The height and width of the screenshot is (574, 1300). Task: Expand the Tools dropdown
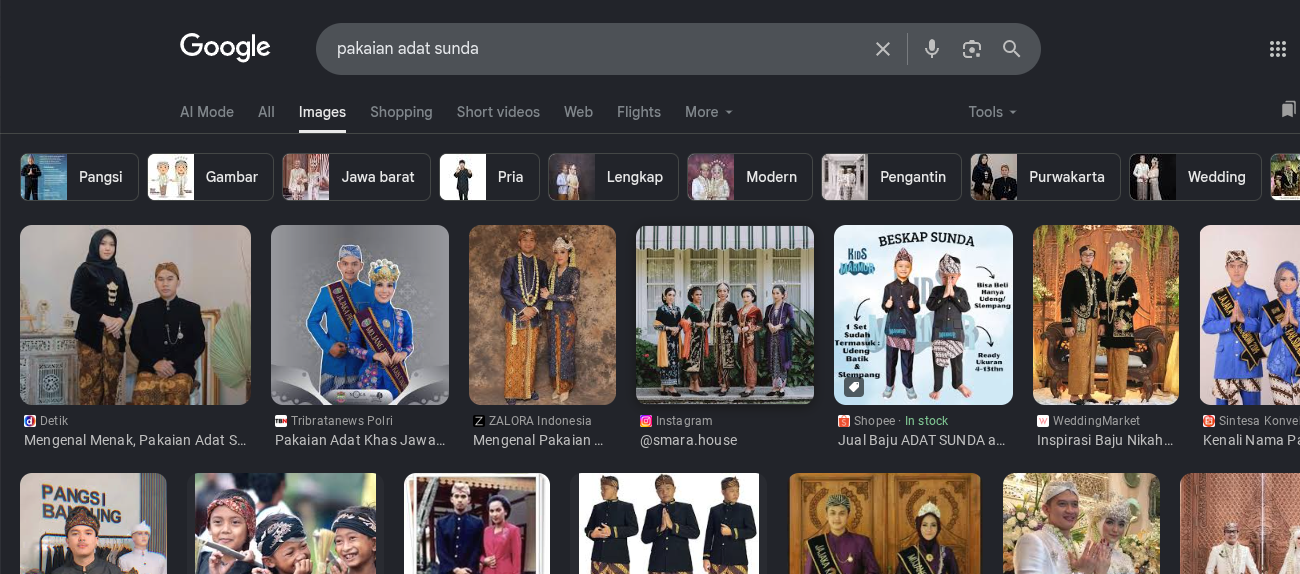992,112
